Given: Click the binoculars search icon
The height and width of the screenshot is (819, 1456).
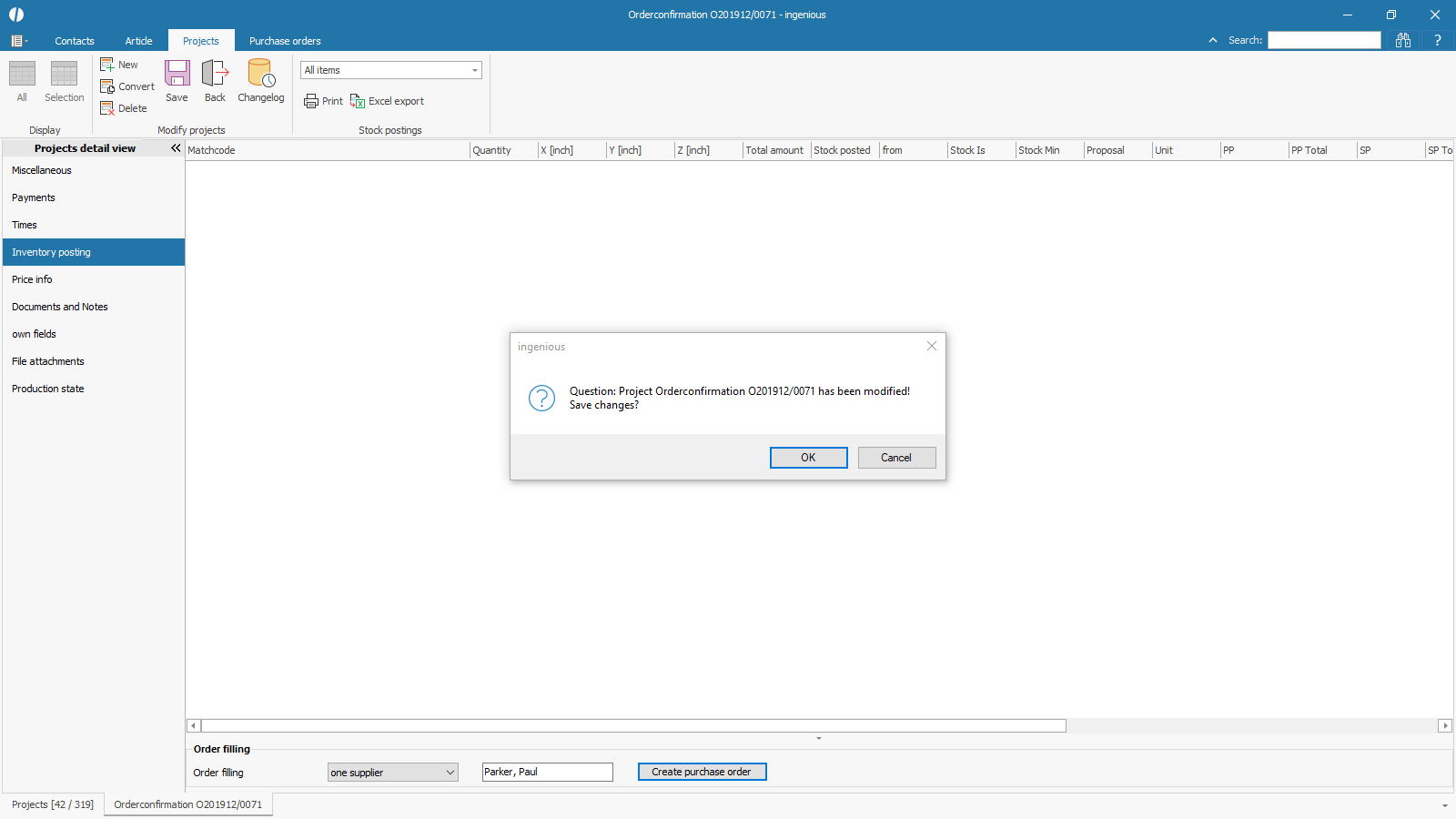Looking at the screenshot, I should [x=1403, y=40].
